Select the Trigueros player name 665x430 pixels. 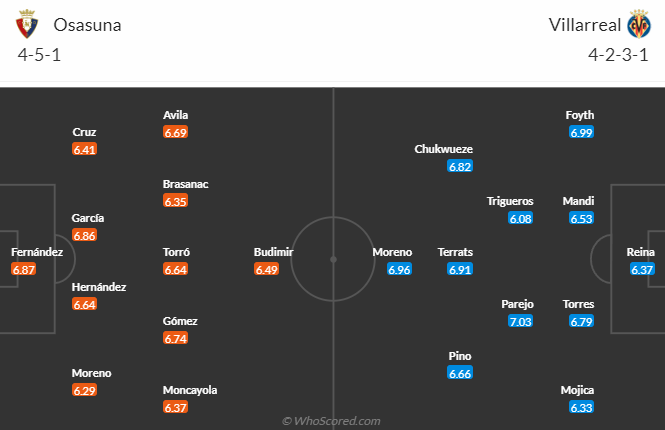510,201
